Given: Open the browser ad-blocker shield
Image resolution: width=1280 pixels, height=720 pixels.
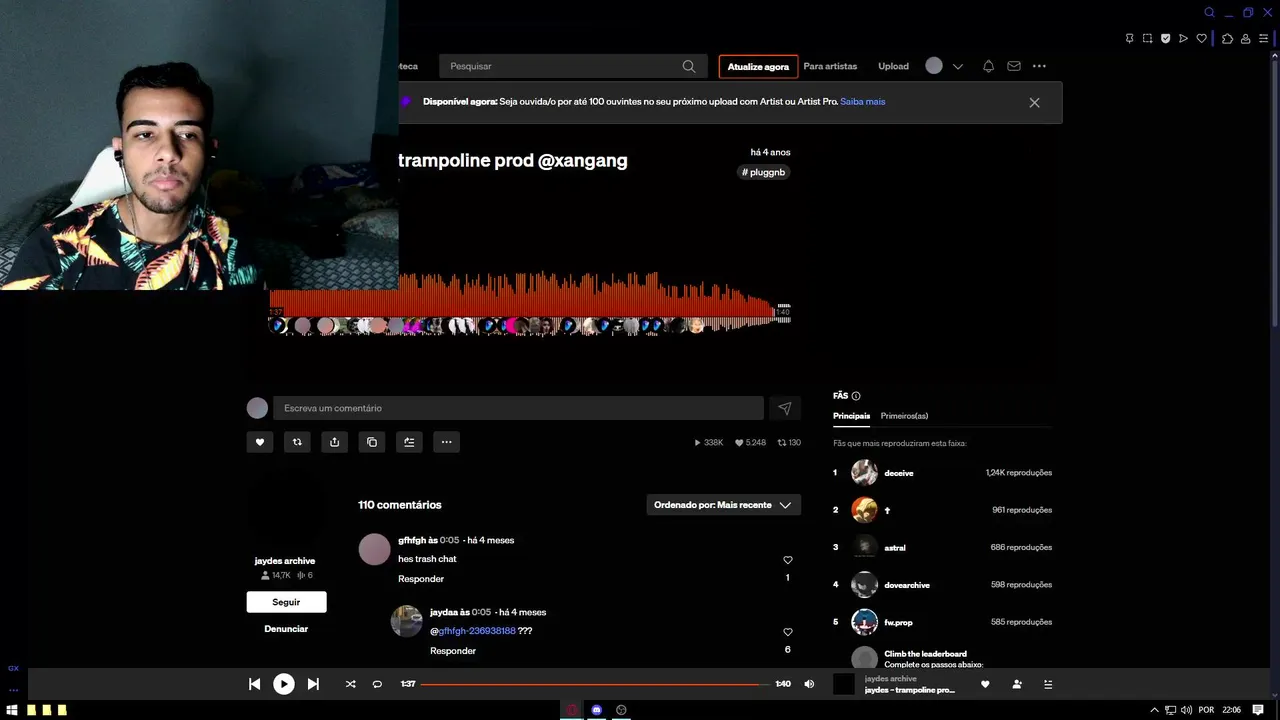Looking at the screenshot, I should tap(1165, 39).
